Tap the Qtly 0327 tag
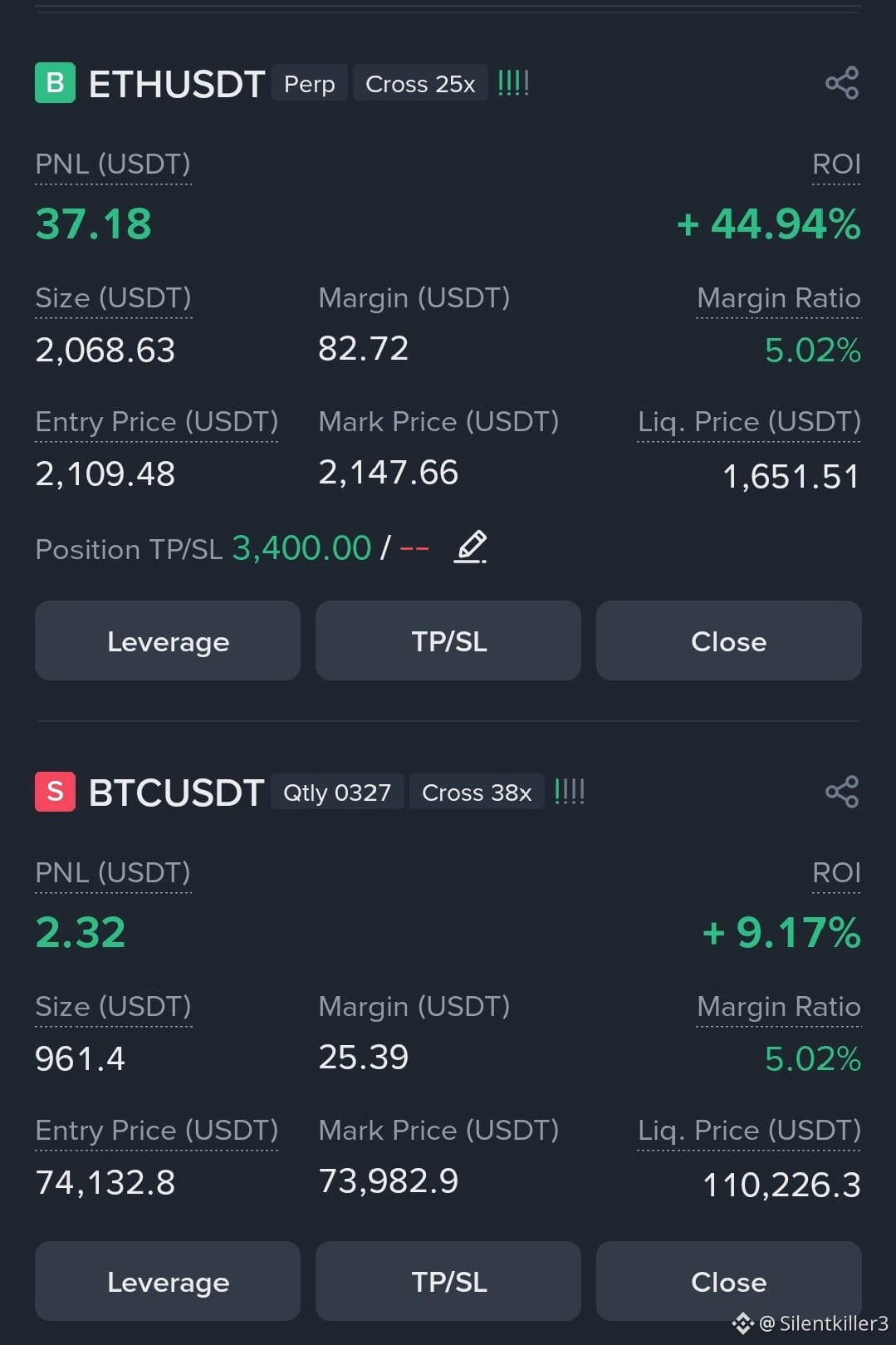This screenshot has height=1345, width=896. pyautogui.click(x=337, y=792)
